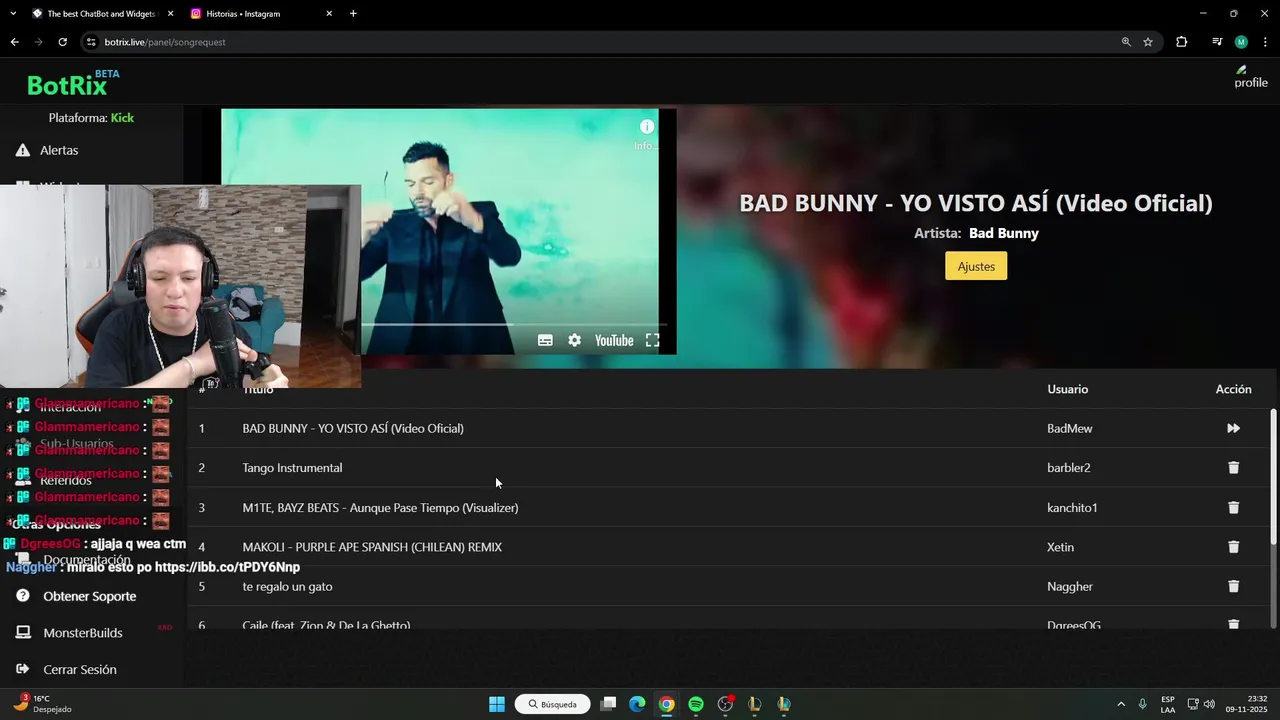Open the volume tray icon
Viewport: 1280px width, 720px height.
(x=1209, y=704)
